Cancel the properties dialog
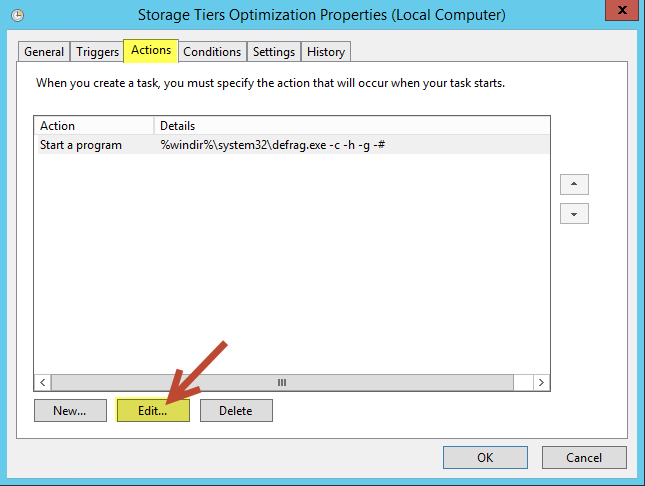Screen dimensions: 645x486 tap(584, 458)
